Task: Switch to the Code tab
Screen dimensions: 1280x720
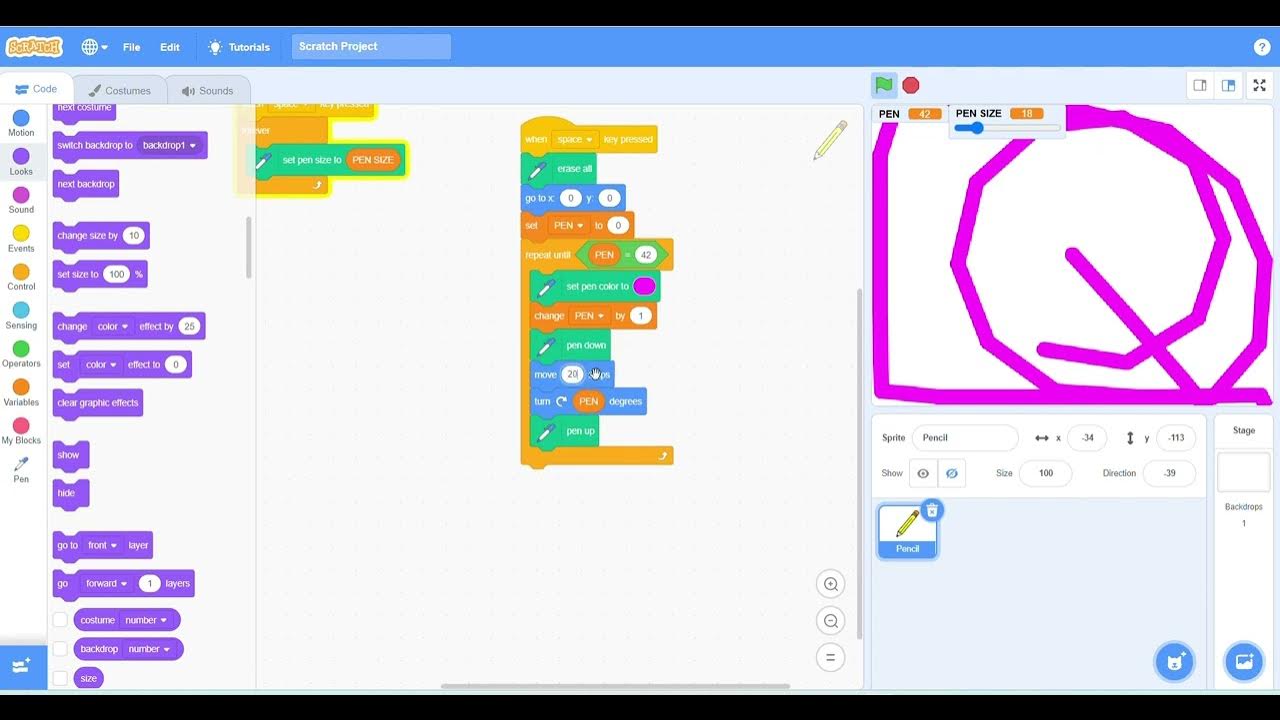Action: click(x=36, y=89)
